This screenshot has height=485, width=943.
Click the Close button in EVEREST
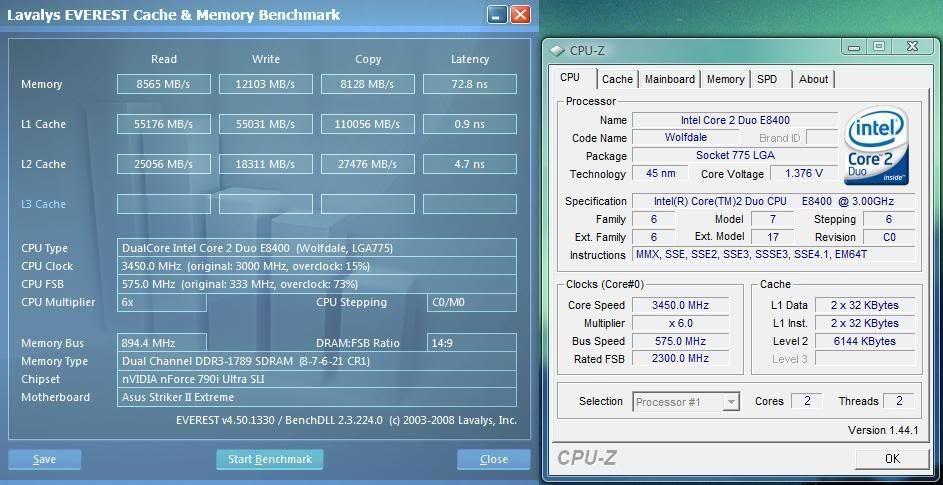(x=493, y=459)
